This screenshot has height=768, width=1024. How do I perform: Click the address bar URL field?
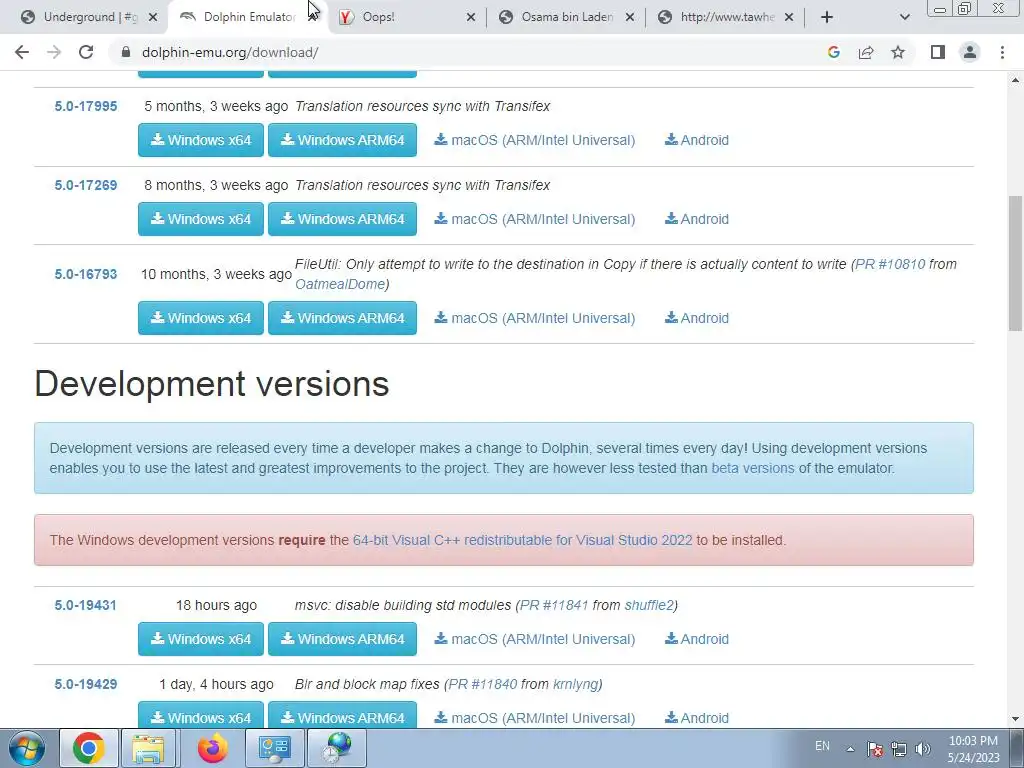pos(470,52)
